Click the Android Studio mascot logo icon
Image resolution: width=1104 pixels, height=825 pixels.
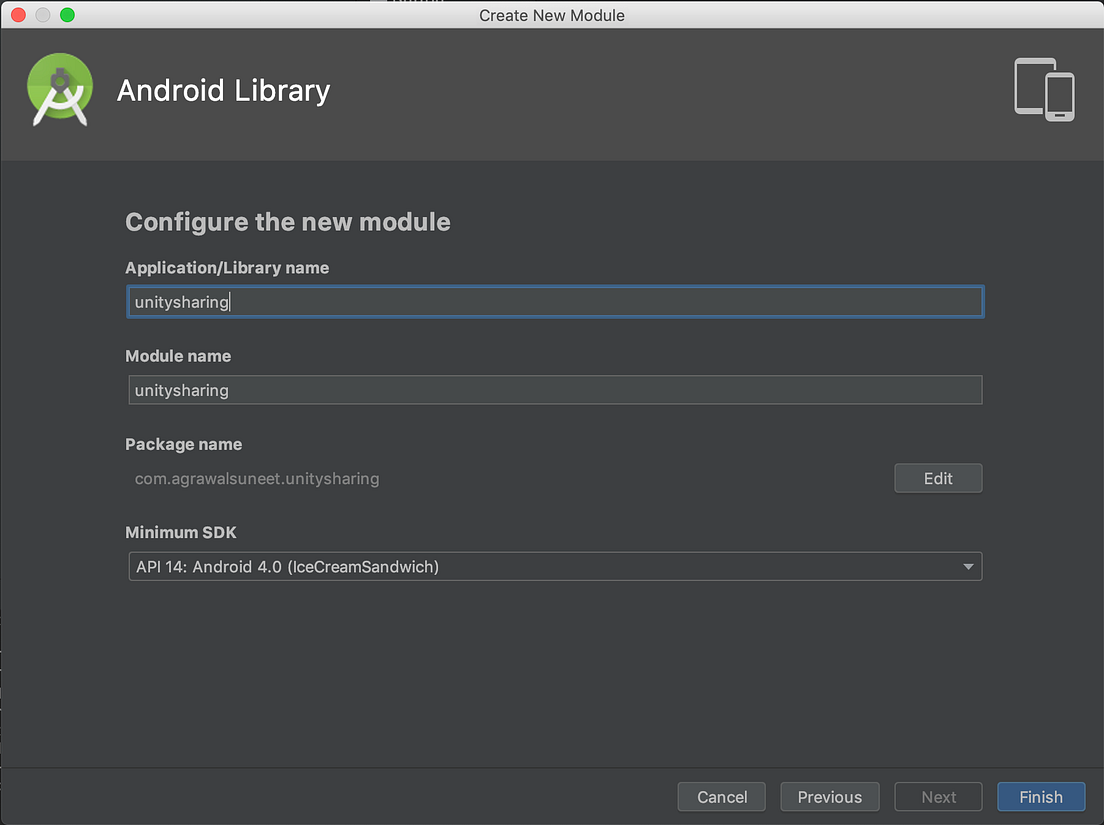[x=59, y=89]
